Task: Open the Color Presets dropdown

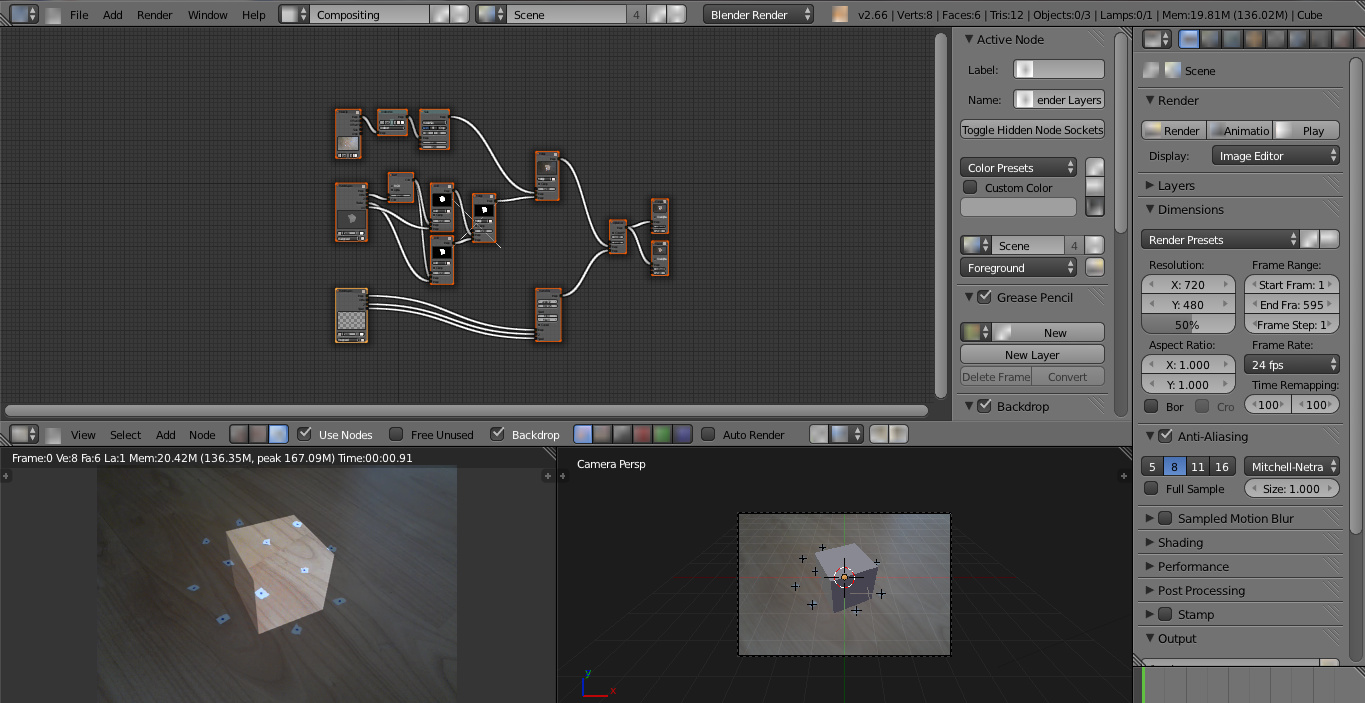Action: click(x=1019, y=168)
